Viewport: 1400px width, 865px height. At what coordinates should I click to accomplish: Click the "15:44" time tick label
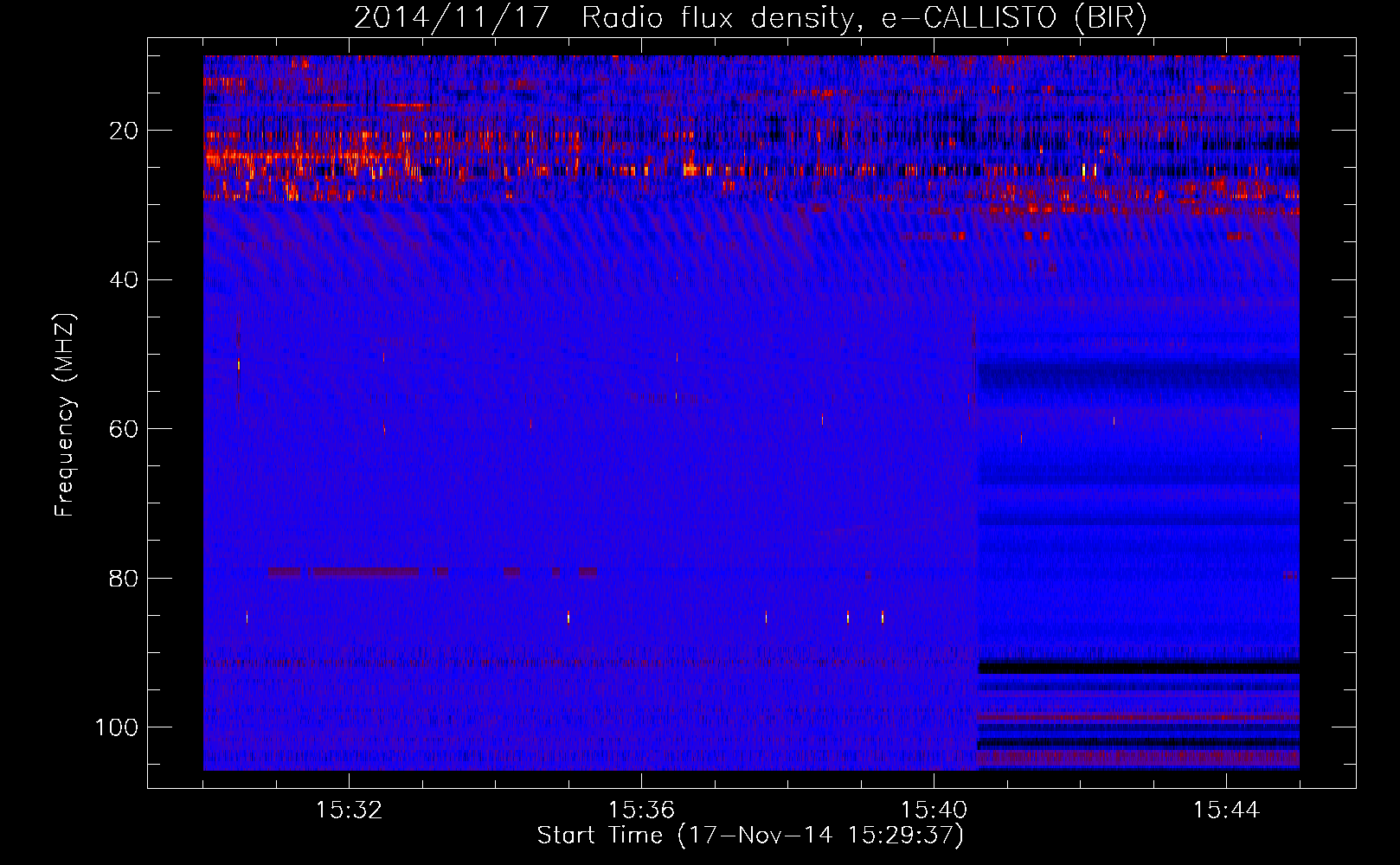pos(1226,811)
